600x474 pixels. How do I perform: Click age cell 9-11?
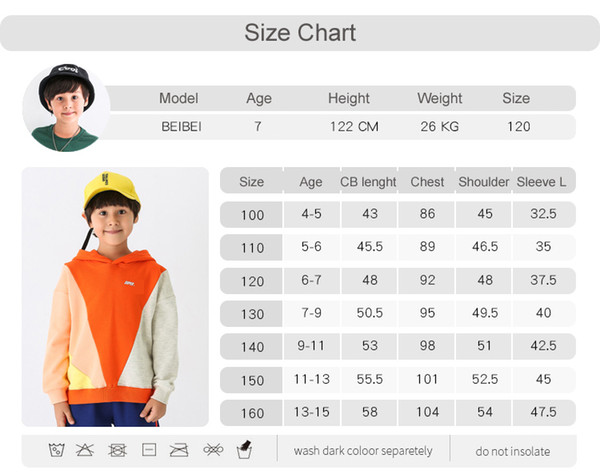coord(311,346)
